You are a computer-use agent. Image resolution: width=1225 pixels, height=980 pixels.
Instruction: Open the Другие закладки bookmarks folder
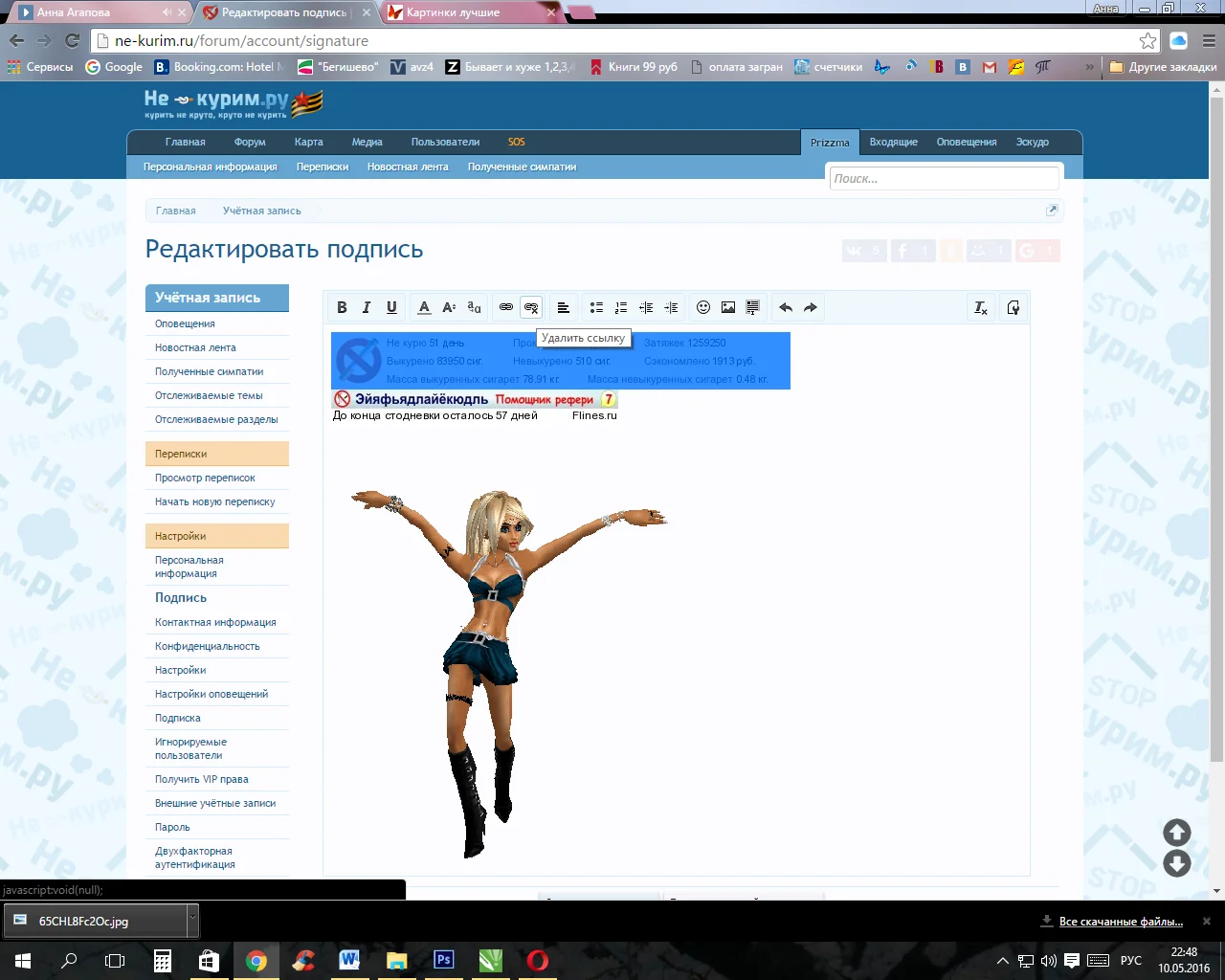click(x=1163, y=67)
